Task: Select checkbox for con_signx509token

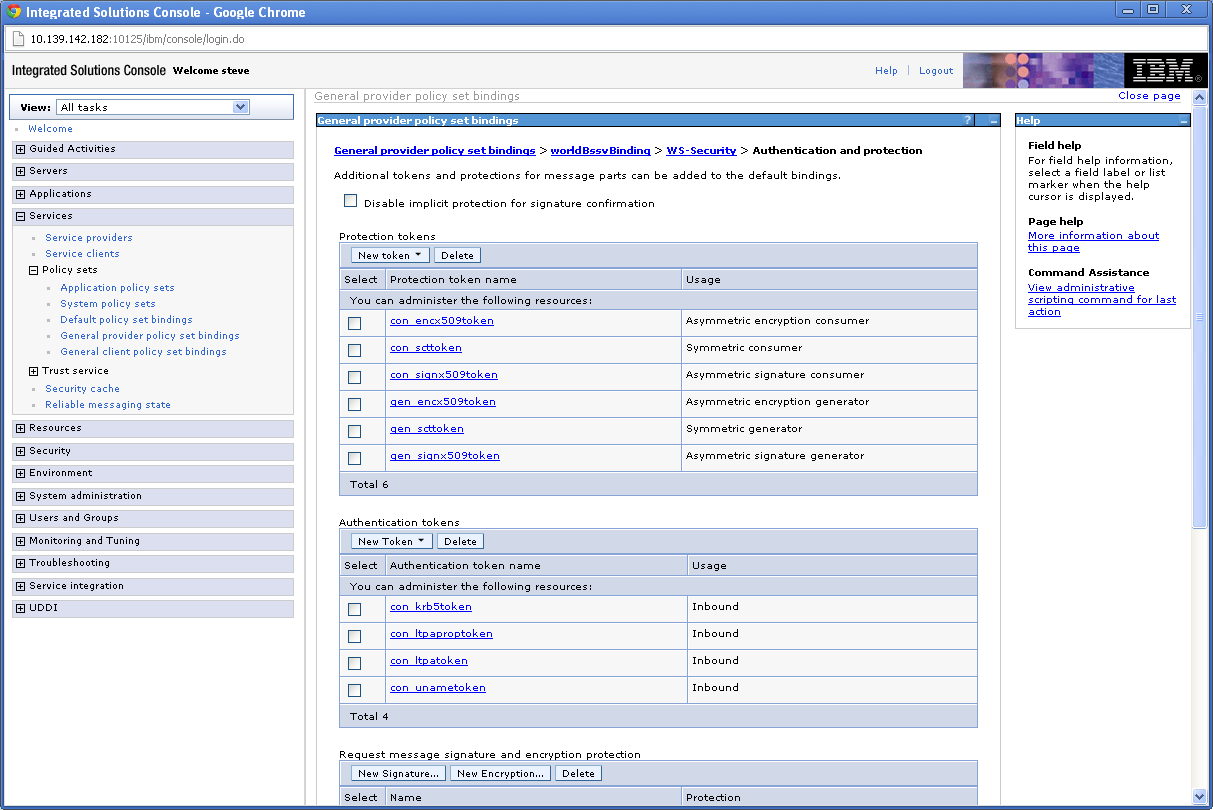Action: click(x=354, y=377)
